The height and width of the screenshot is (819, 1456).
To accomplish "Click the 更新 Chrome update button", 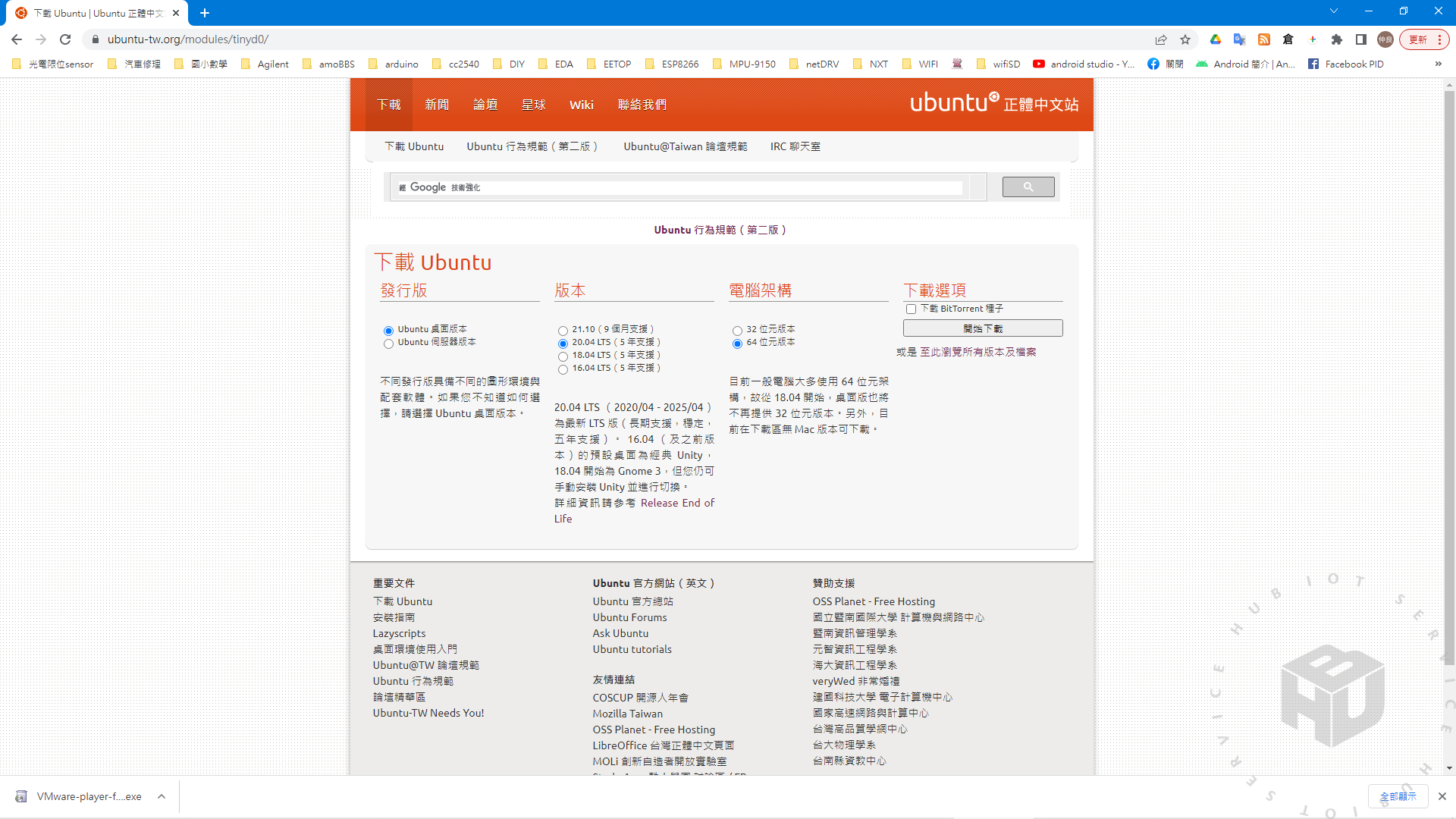I will (x=1418, y=39).
